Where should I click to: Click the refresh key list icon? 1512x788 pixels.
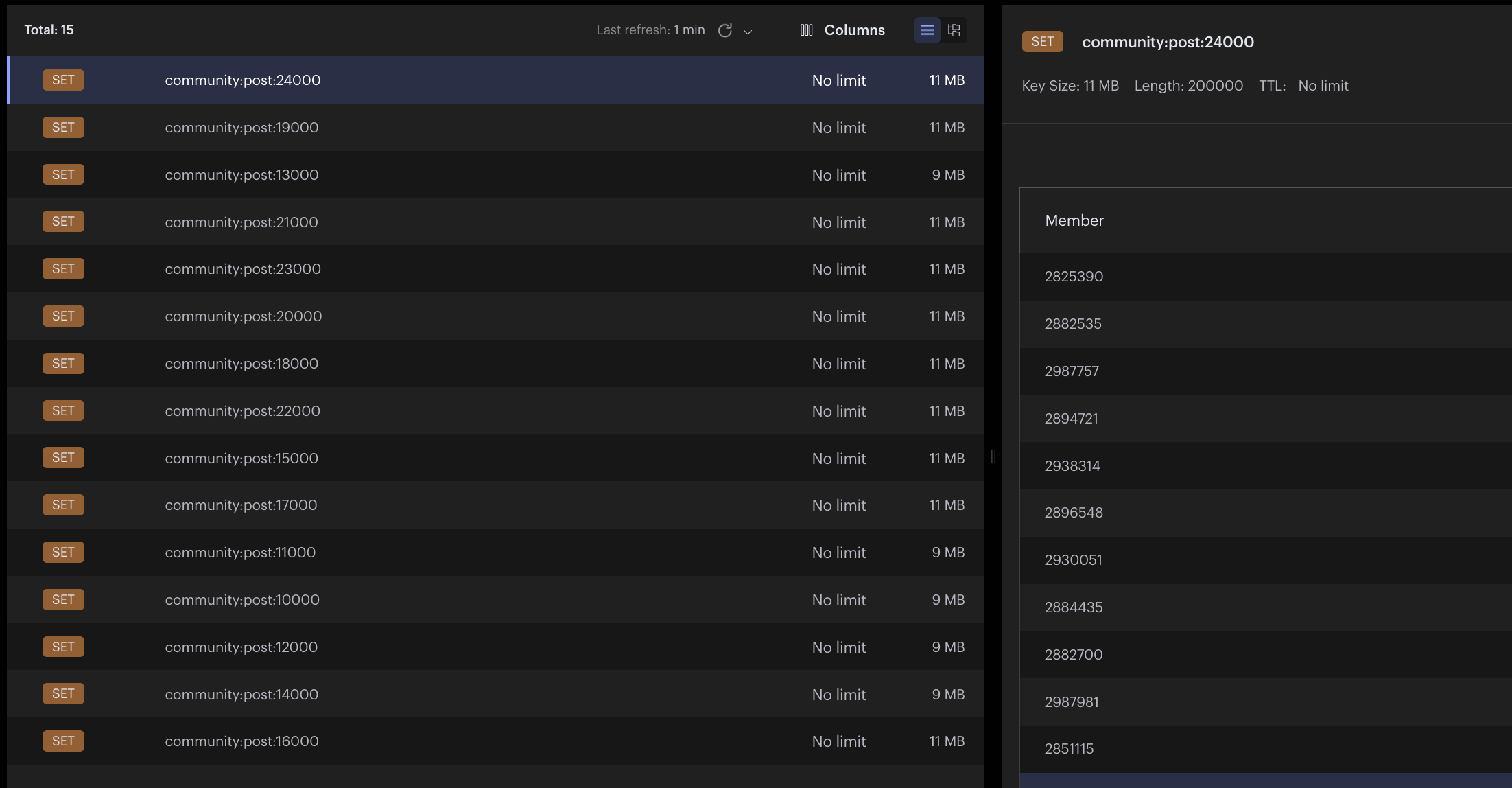tap(724, 30)
